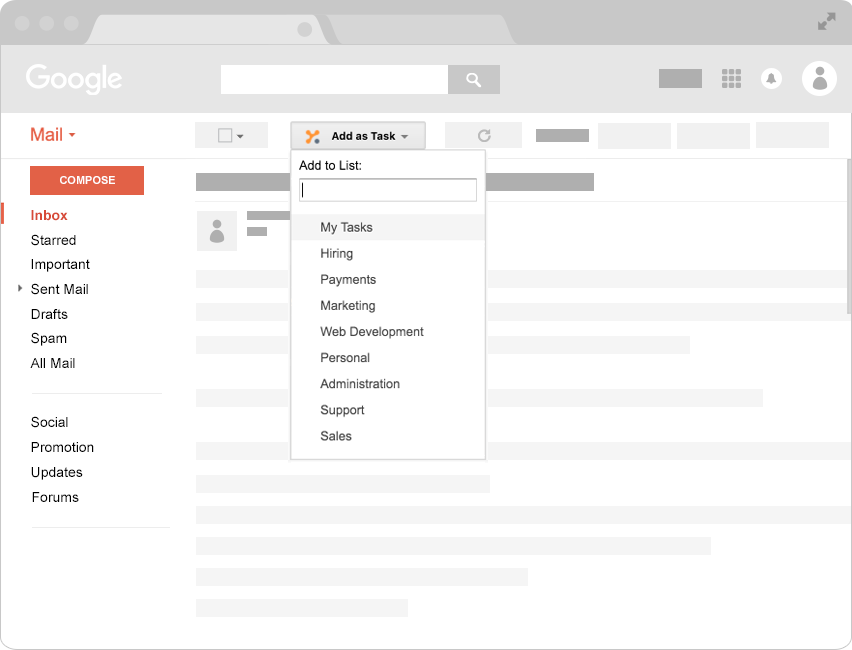Click the Add to List text field
852x650 pixels.
click(x=388, y=190)
